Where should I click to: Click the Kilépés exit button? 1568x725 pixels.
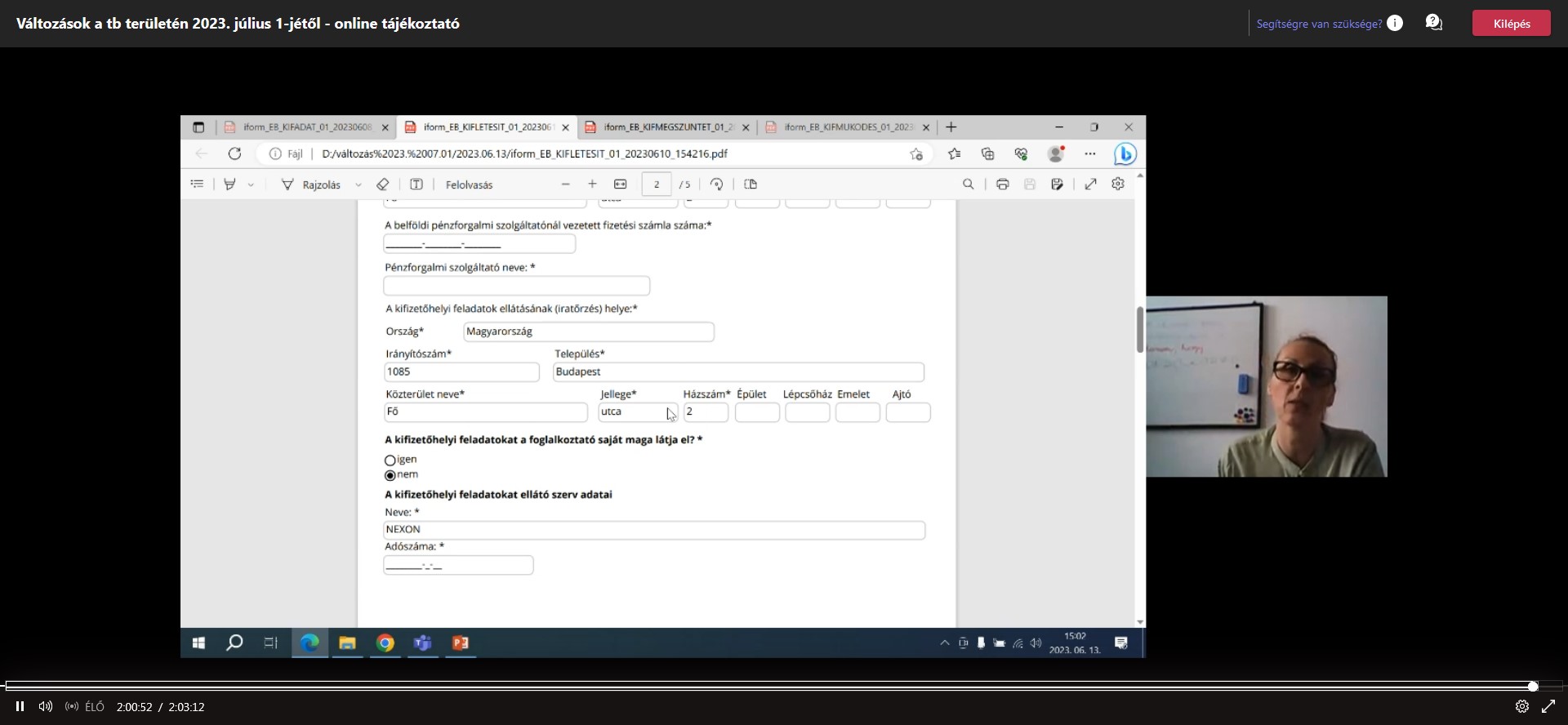(x=1512, y=24)
